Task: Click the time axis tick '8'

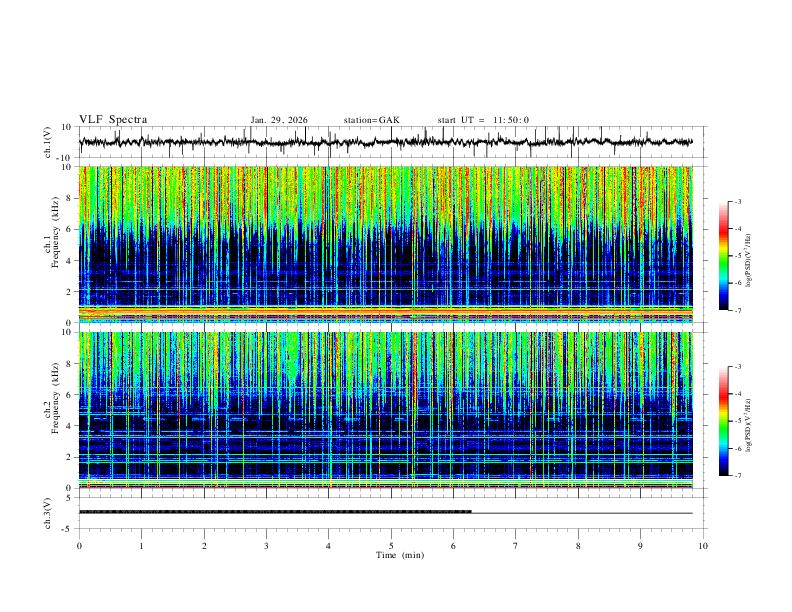Action: click(x=578, y=546)
